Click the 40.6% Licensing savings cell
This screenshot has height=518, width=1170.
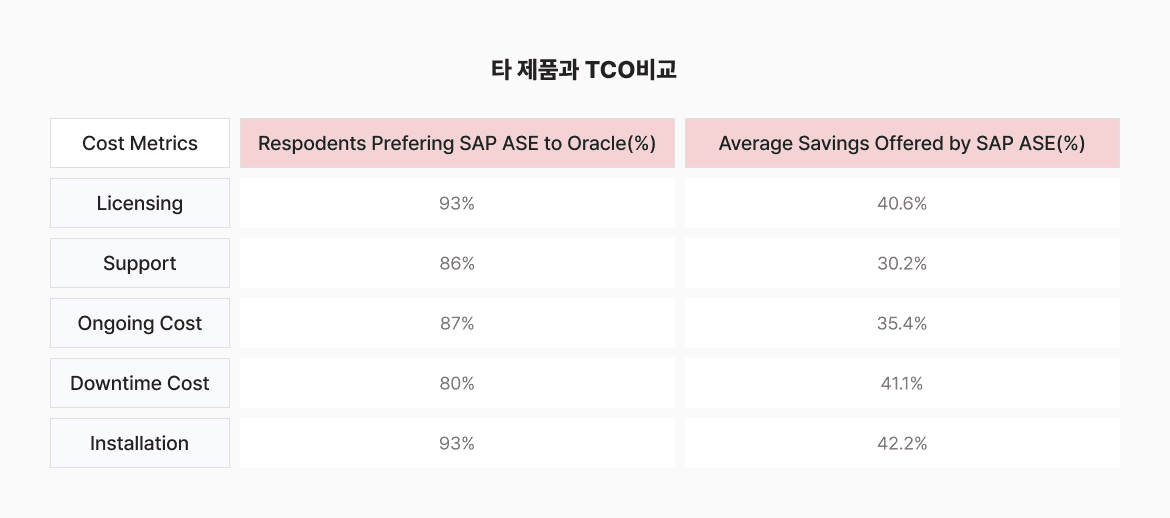tap(902, 203)
